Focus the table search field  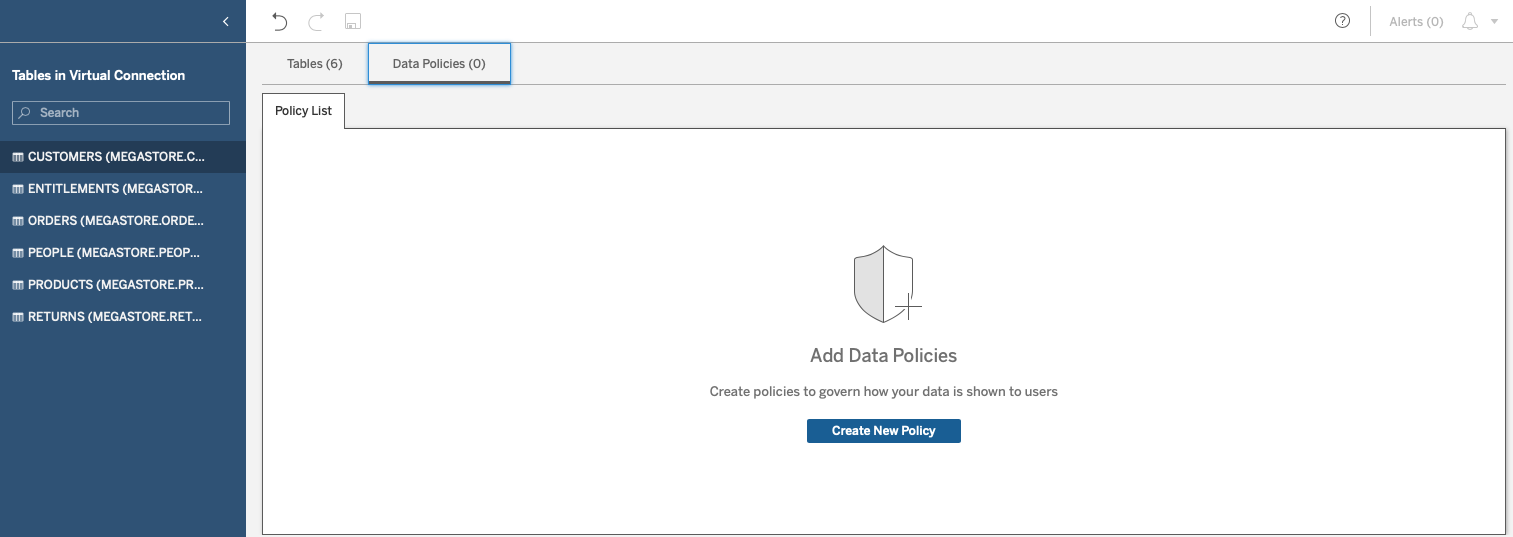121,113
